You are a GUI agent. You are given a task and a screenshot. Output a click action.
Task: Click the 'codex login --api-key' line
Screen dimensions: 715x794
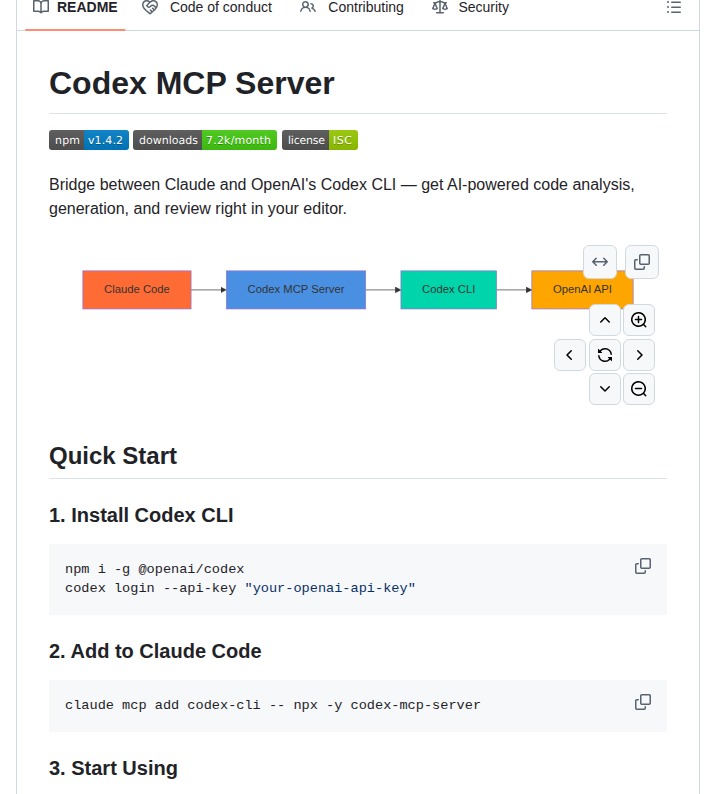click(240, 588)
